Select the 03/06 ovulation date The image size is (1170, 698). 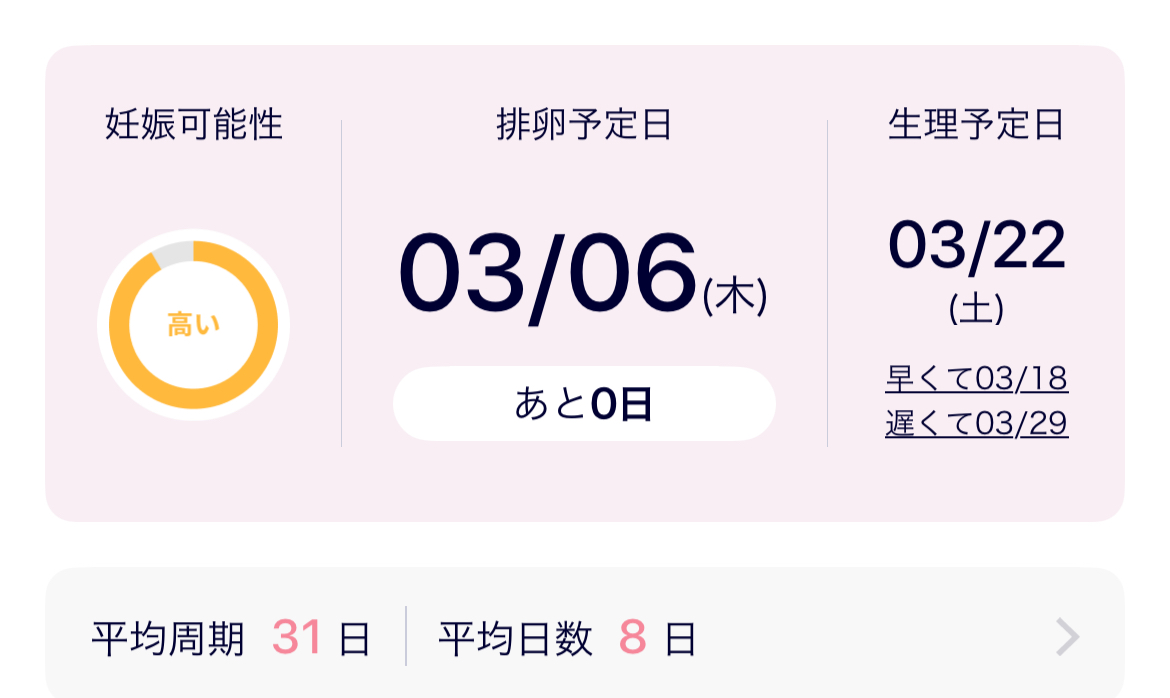(548, 273)
